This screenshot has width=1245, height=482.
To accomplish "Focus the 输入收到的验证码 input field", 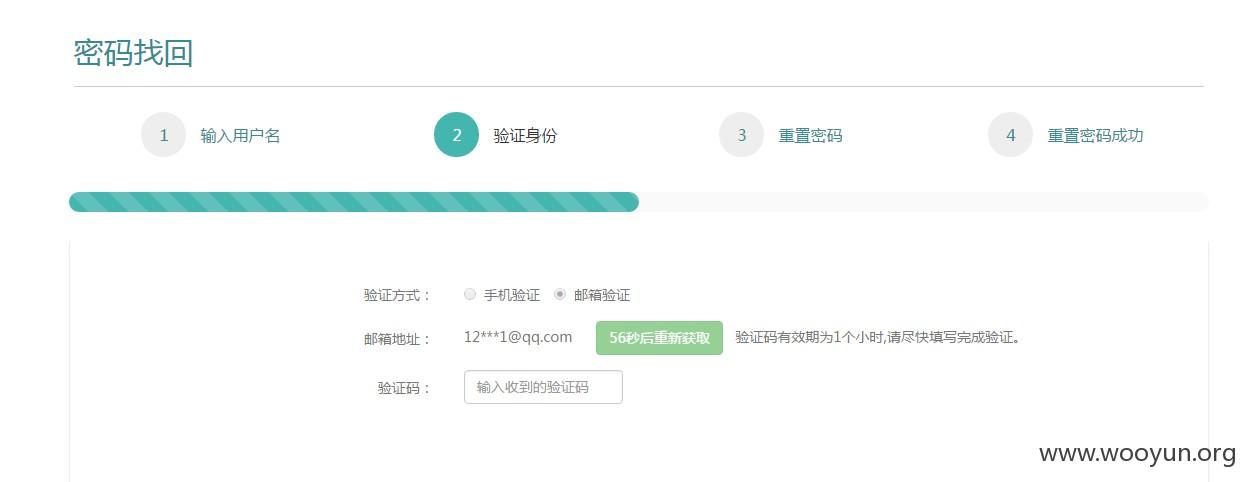I will click(543, 387).
